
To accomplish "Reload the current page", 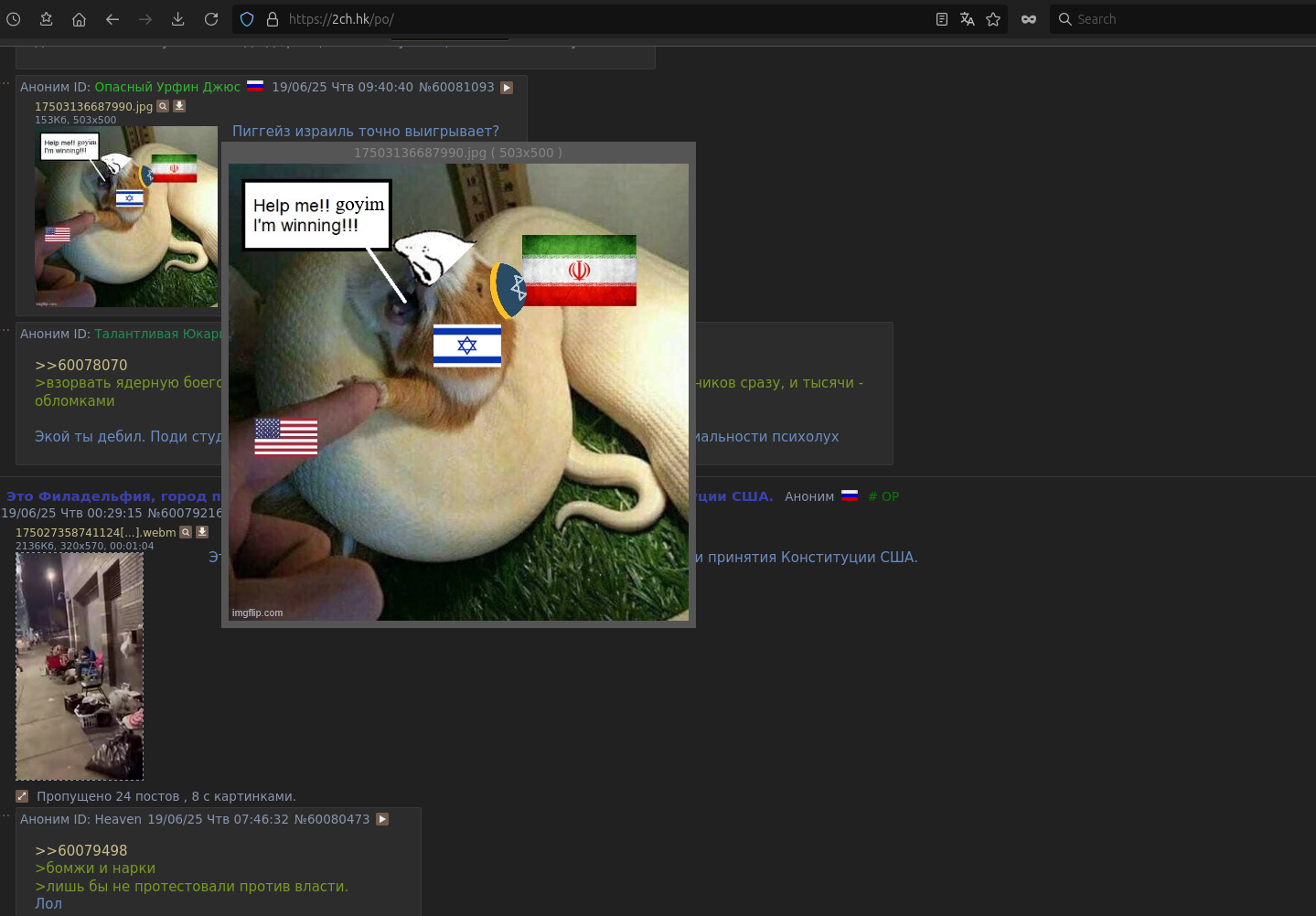I will tap(211, 19).
